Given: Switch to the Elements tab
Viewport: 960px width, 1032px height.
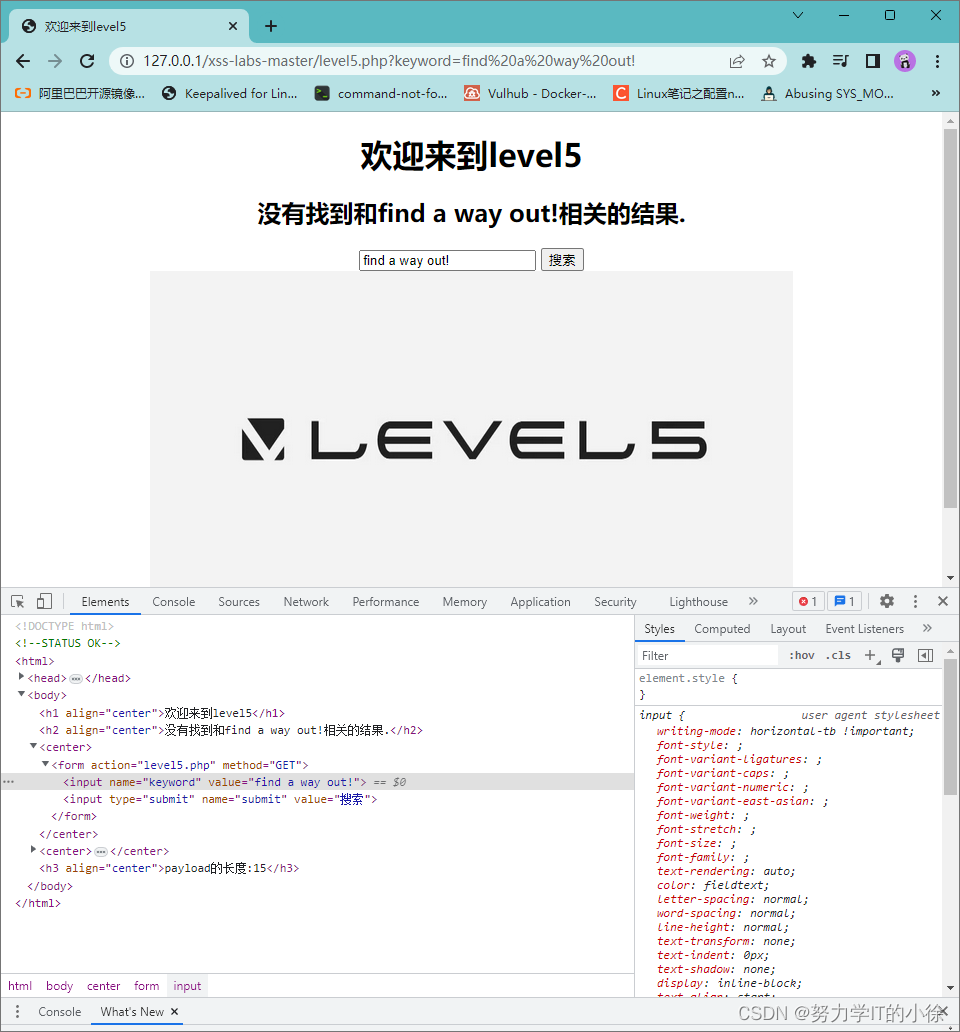Looking at the screenshot, I should pyautogui.click(x=105, y=602).
